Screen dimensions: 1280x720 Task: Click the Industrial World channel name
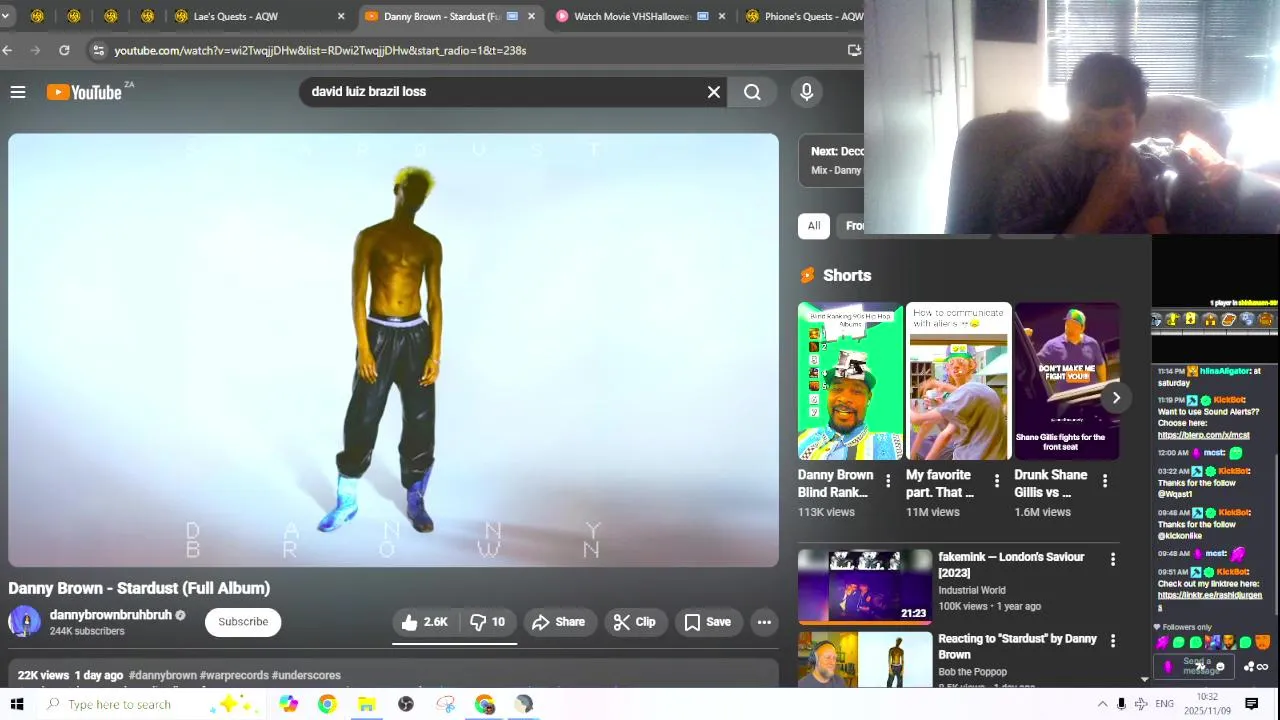[972, 590]
